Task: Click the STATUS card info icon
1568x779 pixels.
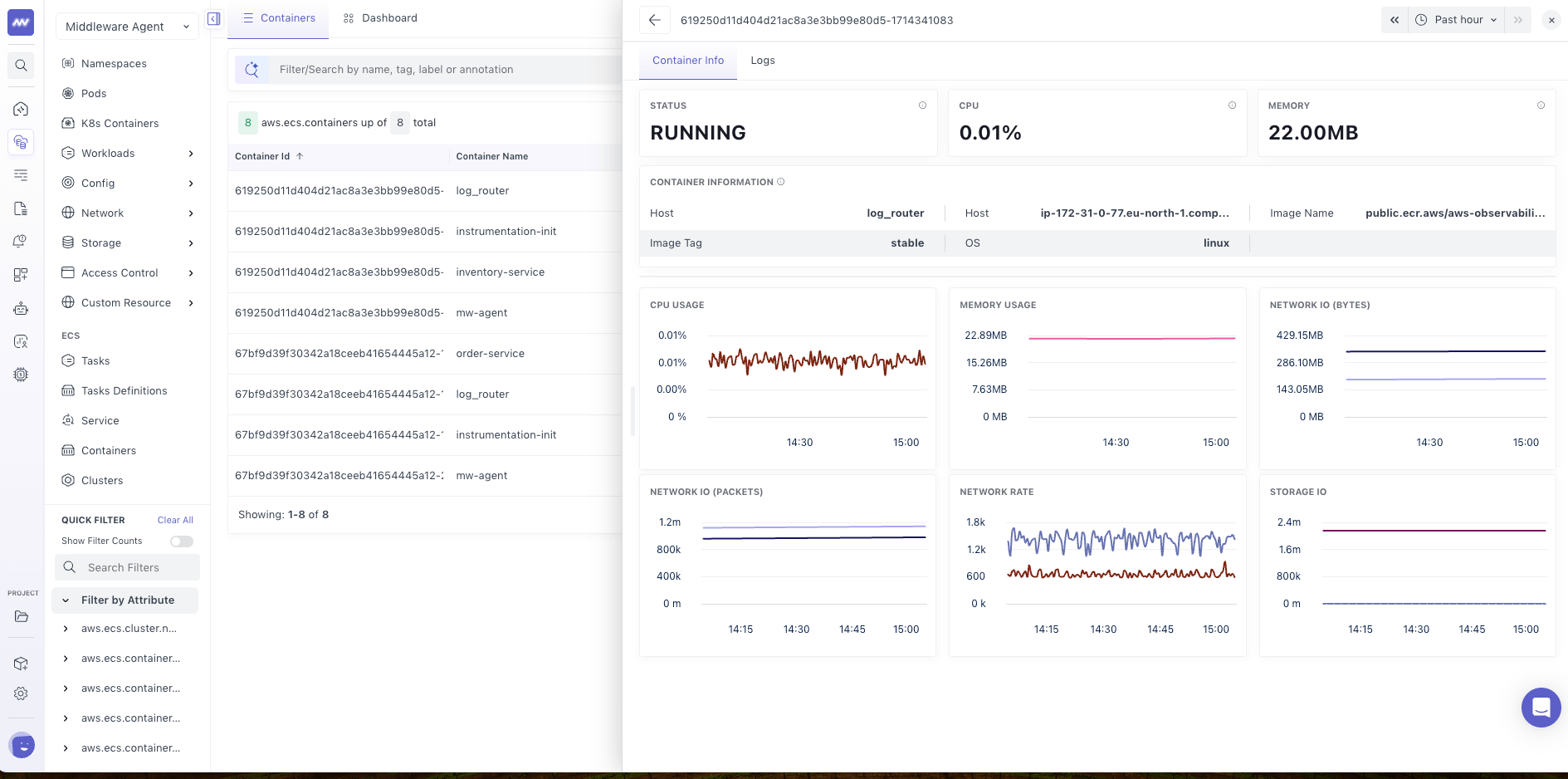Action: tap(922, 105)
